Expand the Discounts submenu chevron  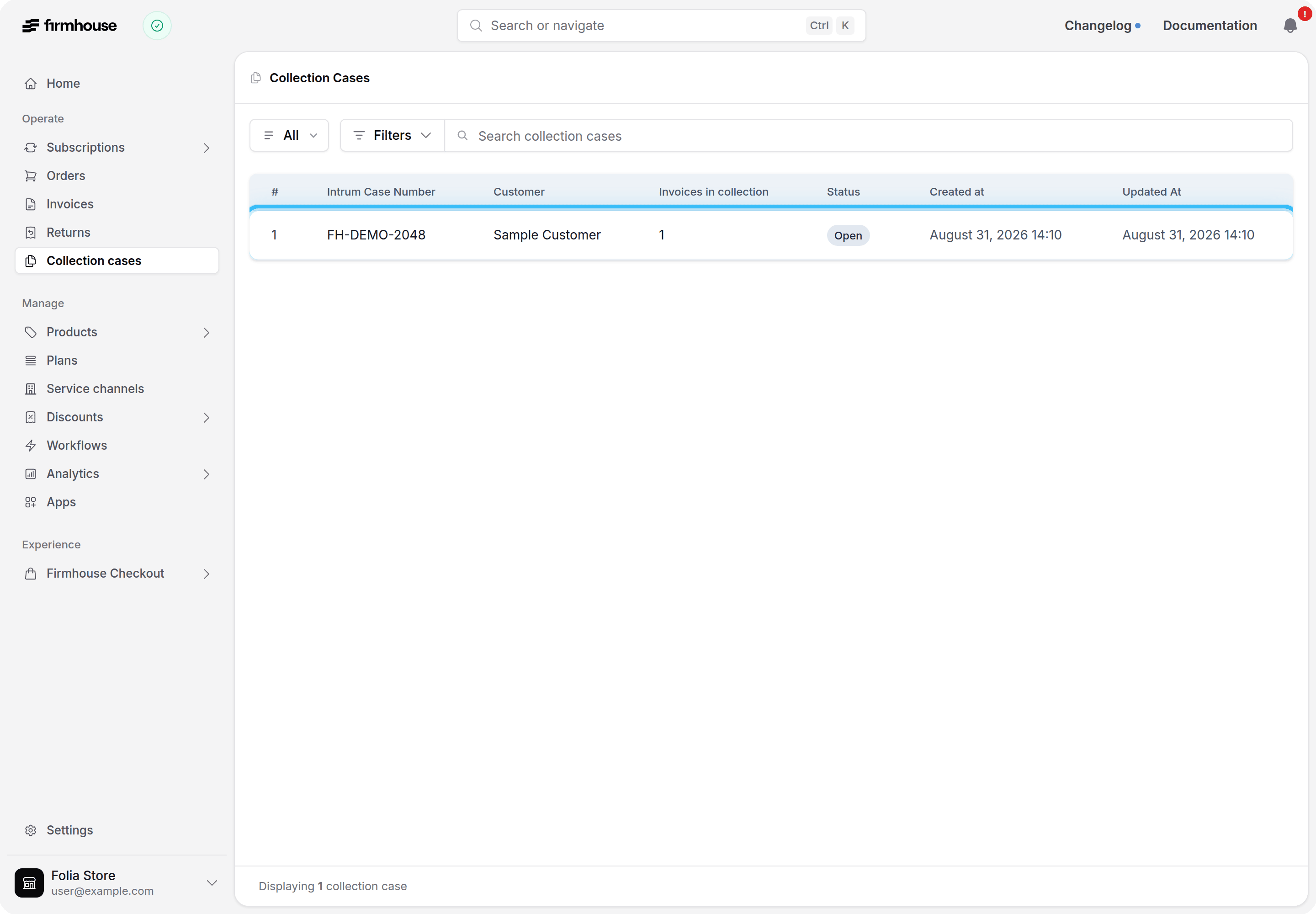tap(207, 418)
